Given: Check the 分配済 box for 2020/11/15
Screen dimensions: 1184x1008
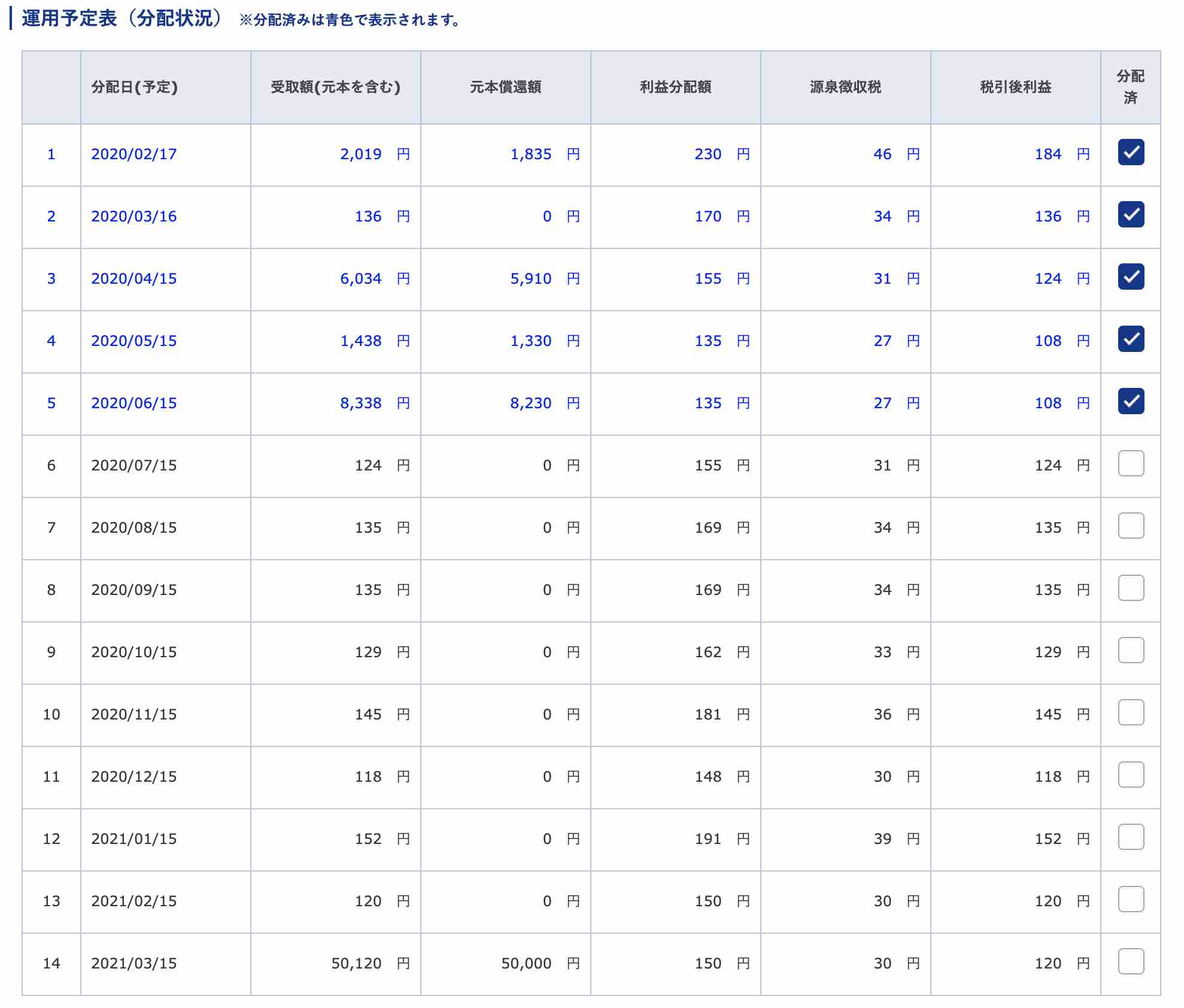Looking at the screenshot, I should point(1131,712).
